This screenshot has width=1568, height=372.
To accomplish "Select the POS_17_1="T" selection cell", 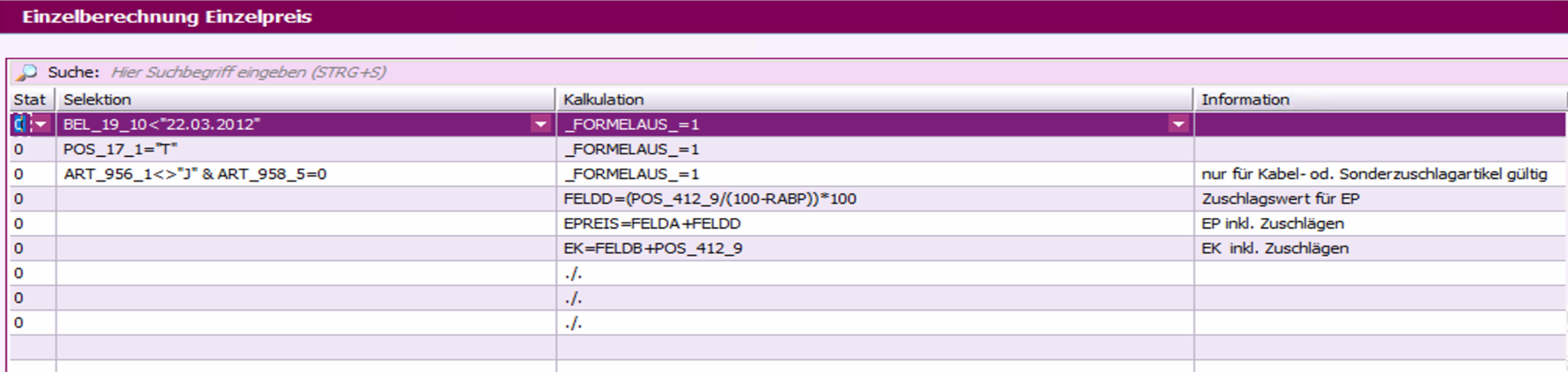I will (305, 149).
